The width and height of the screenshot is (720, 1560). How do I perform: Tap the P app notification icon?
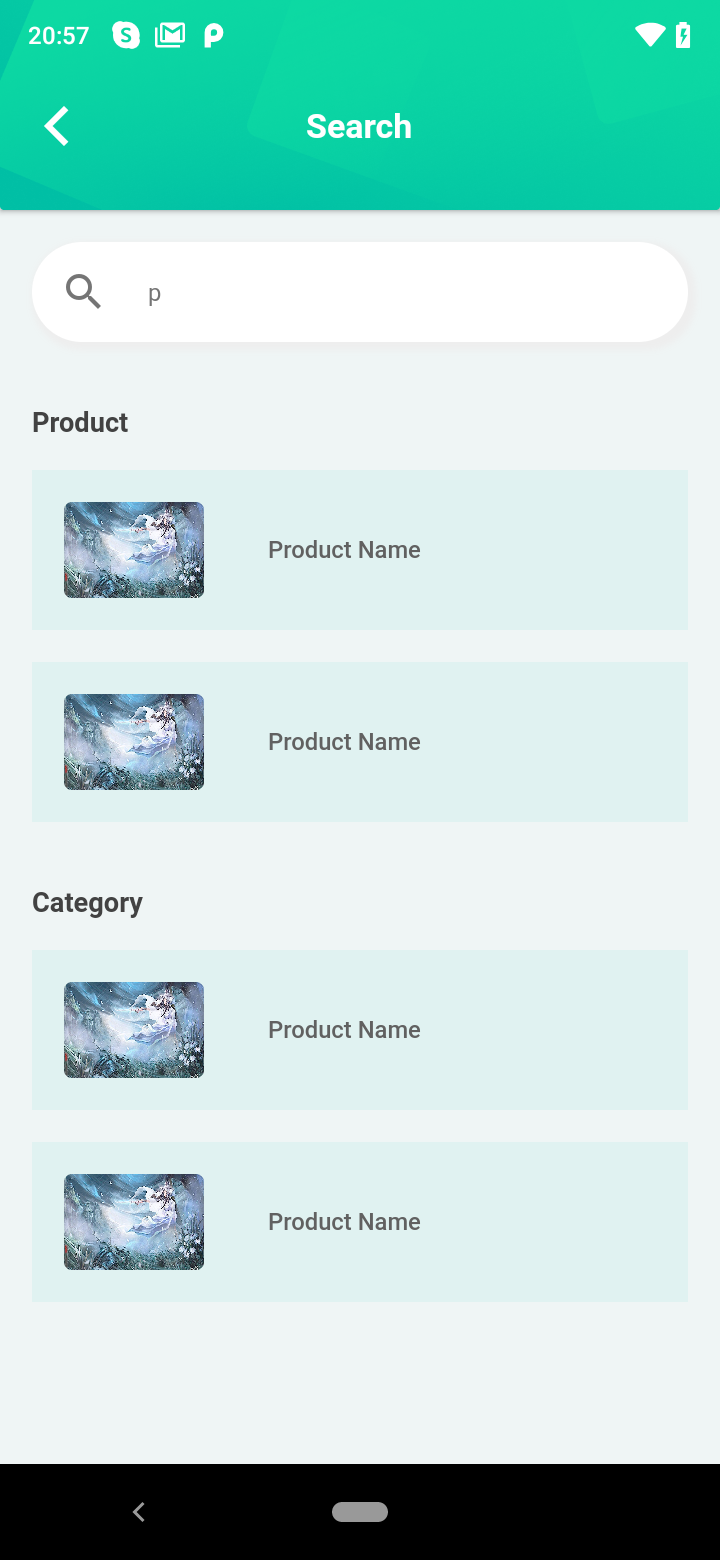(x=213, y=36)
